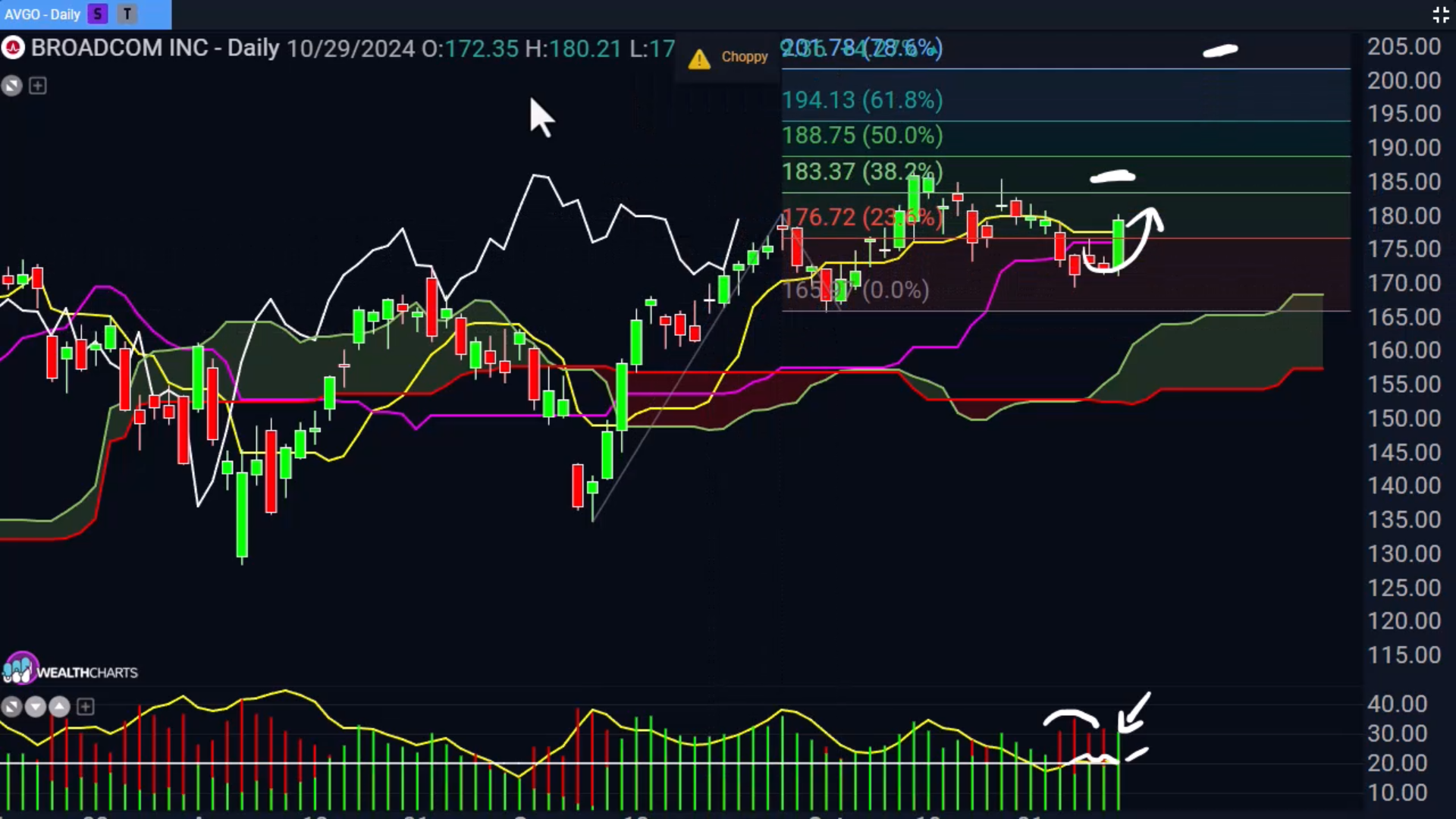Click the 185.00 price axis label
The width and height of the screenshot is (1456, 819).
pos(1404,182)
